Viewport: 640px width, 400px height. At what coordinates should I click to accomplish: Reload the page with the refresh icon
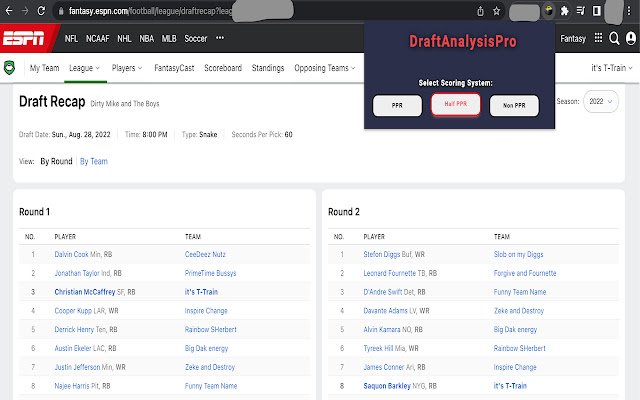pyautogui.click(x=41, y=11)
